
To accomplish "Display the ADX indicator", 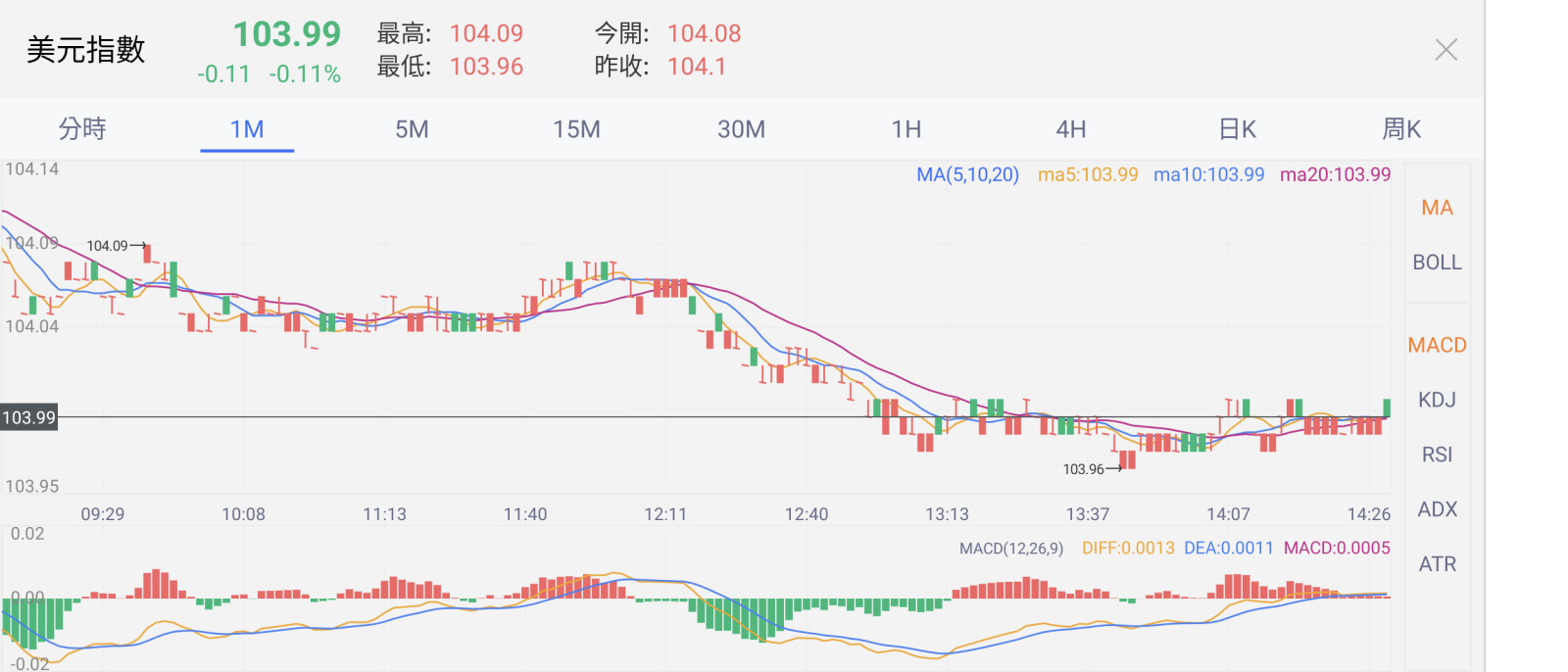I will click(1437, 509).
